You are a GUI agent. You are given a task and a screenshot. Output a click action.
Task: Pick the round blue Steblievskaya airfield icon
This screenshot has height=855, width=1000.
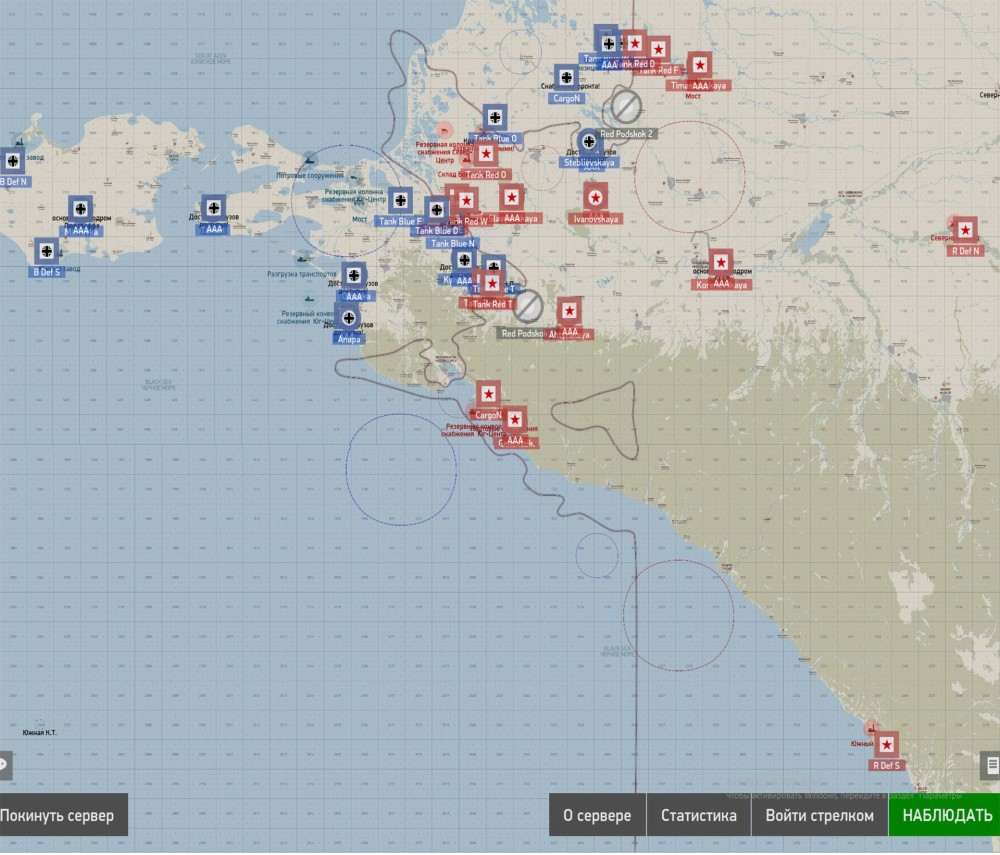[x=589, y=142]
